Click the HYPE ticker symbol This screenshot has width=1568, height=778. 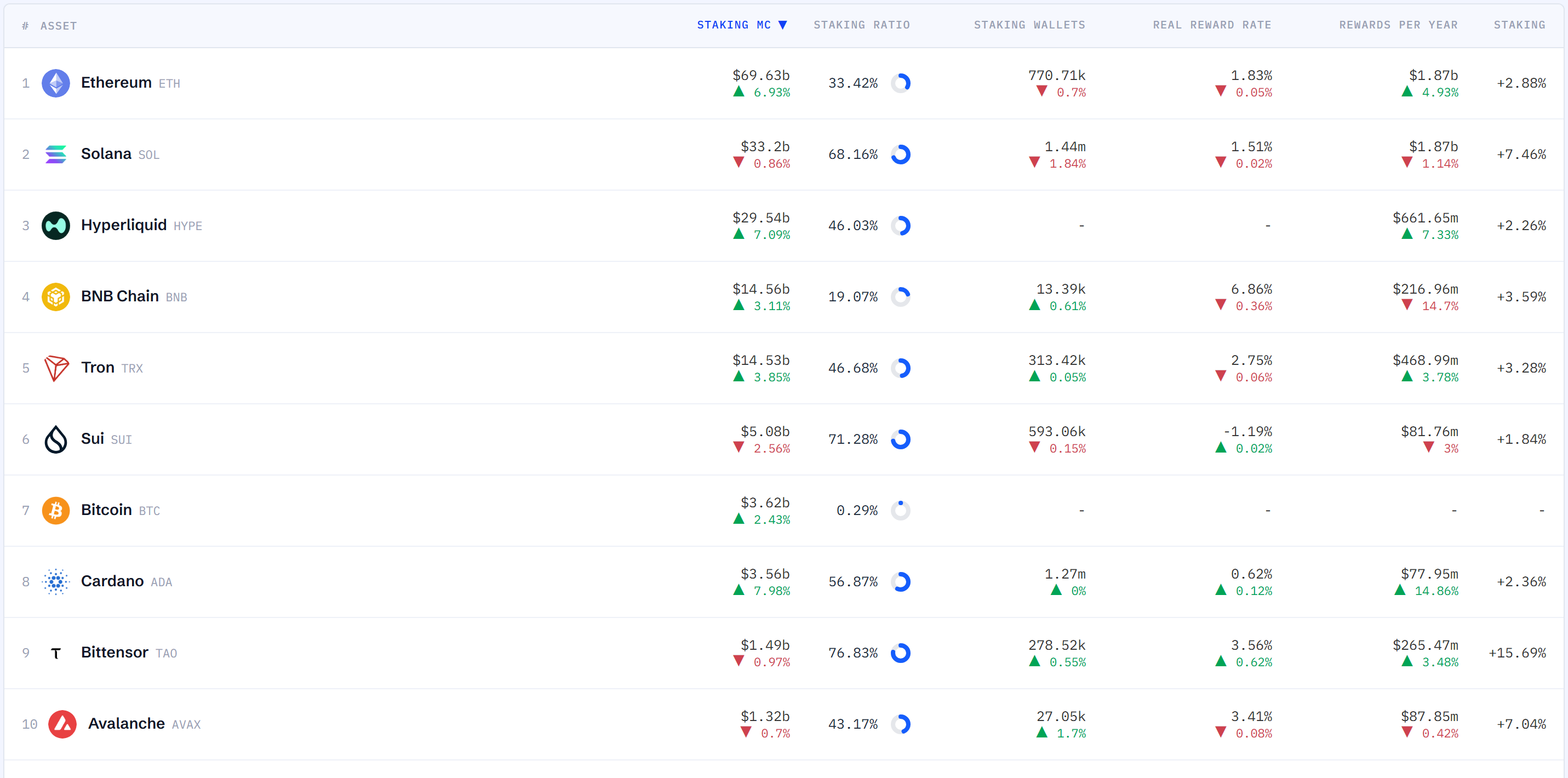[188, 226]
